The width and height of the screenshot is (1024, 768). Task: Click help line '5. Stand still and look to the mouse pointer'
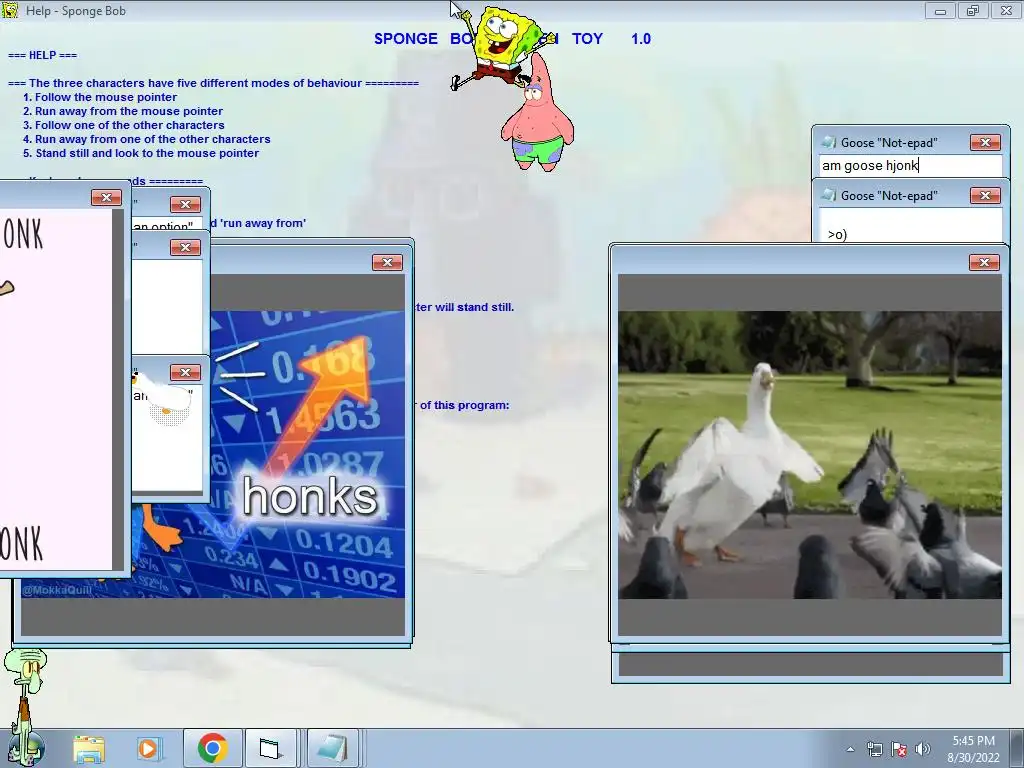tap(141, 153)
